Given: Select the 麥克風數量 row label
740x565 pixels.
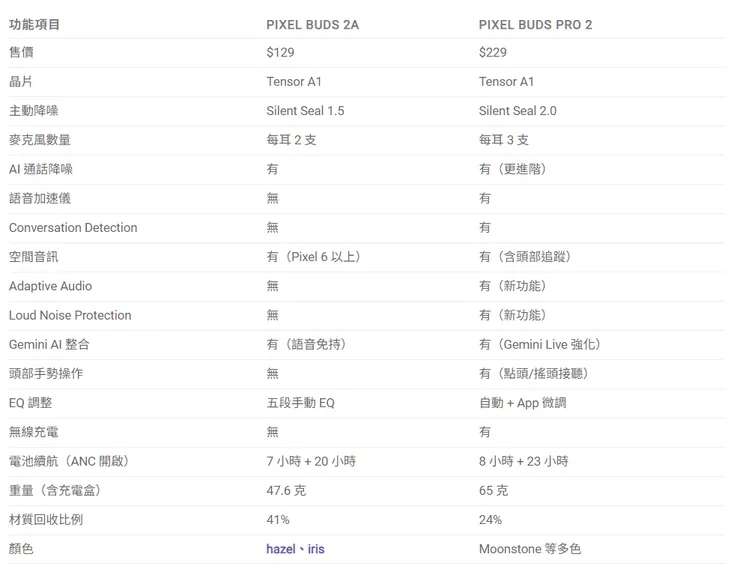Looking at the screenshot, I should [40, 140].
